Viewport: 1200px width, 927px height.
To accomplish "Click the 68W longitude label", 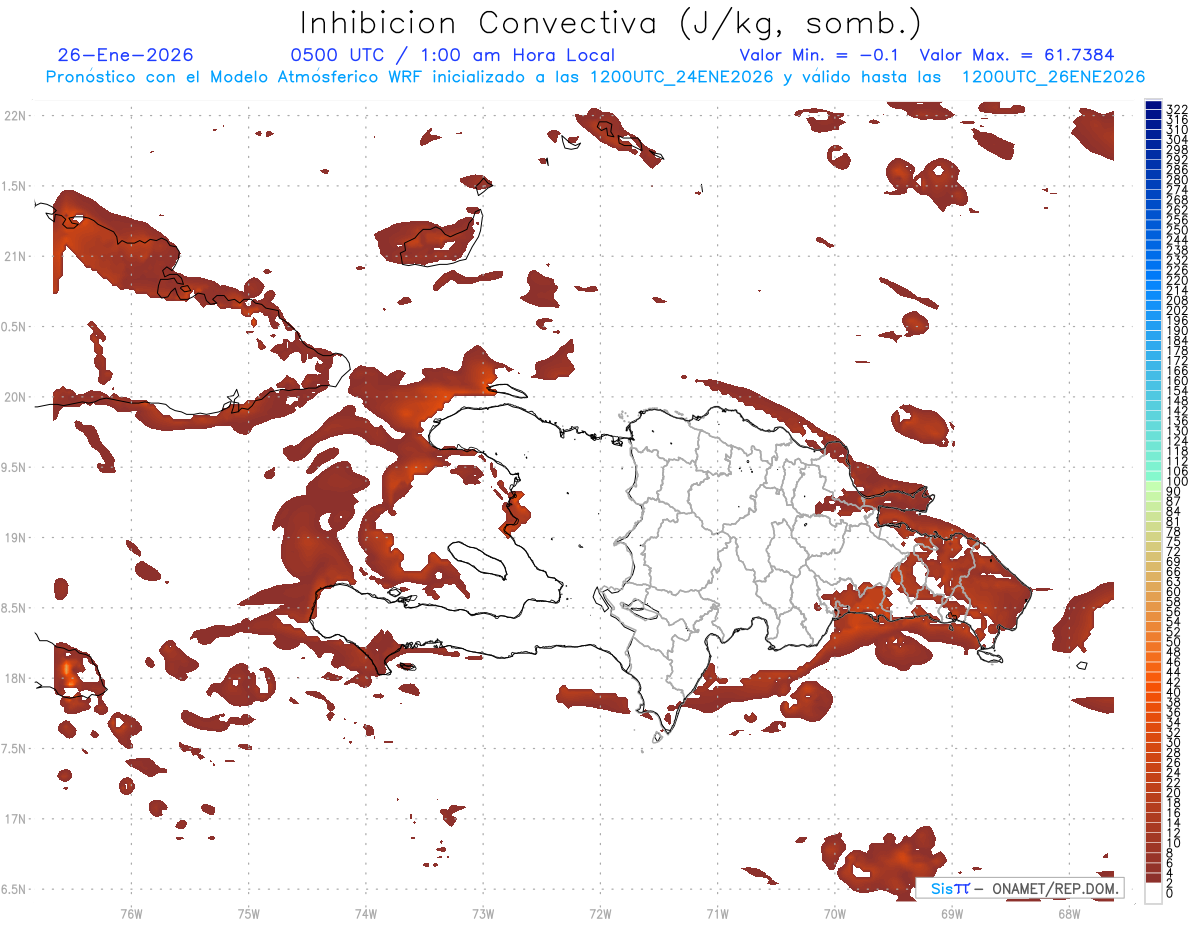I will click(1068, 913).
